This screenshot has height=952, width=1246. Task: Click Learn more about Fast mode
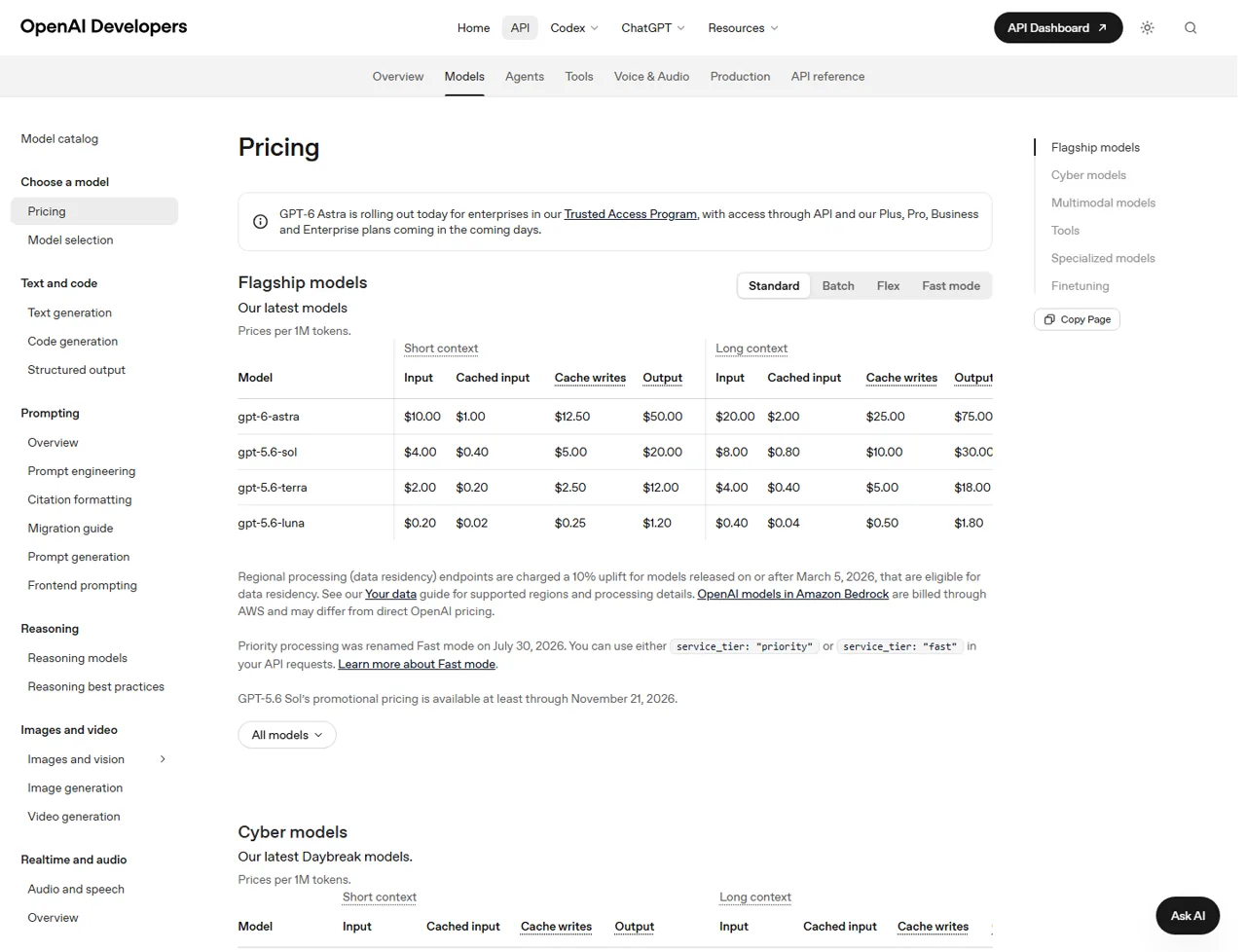pos(417,664)
